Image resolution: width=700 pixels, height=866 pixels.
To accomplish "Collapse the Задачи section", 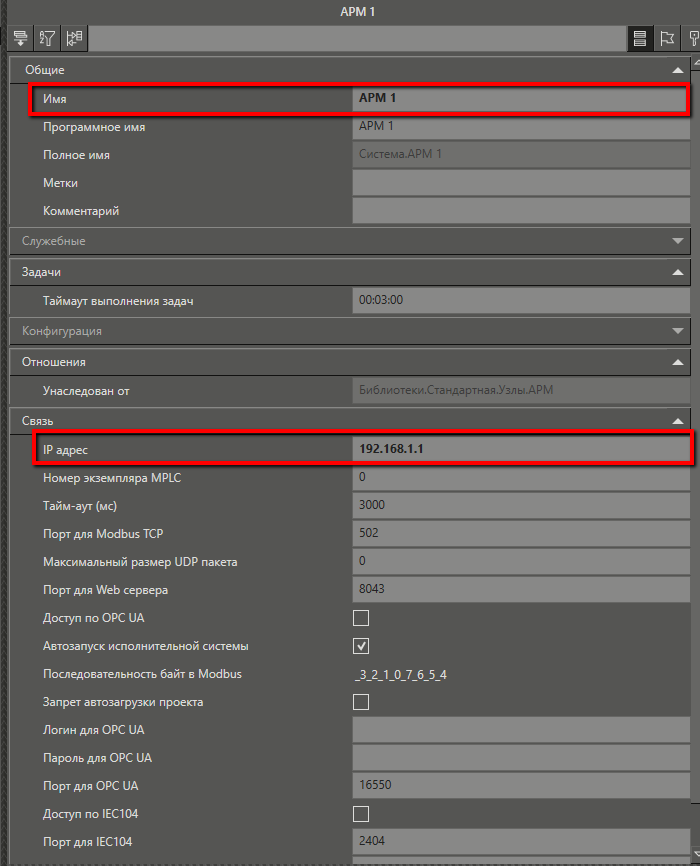I will click(x=679, y=271).
